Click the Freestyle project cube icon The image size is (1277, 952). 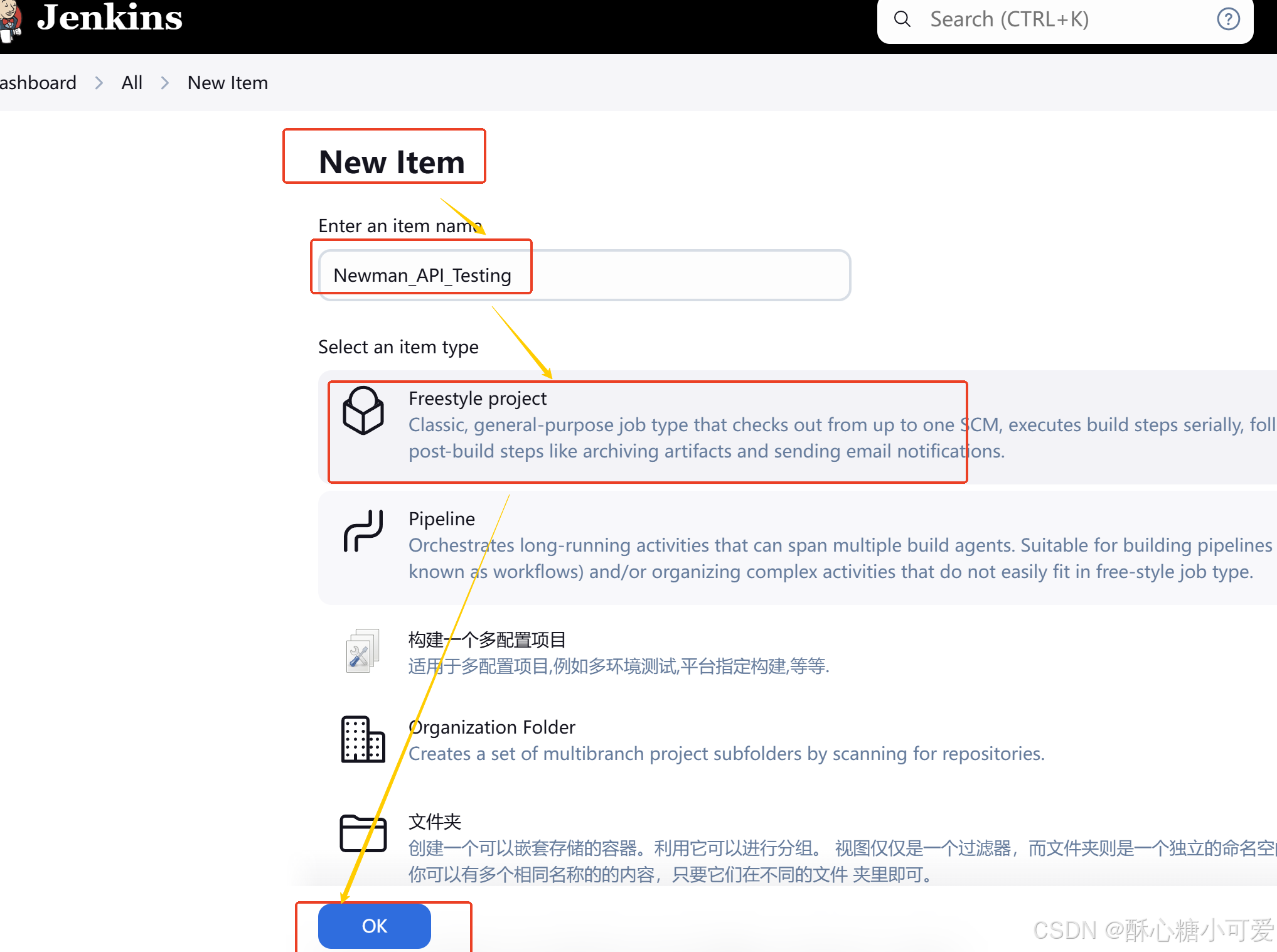coord(363,411)
